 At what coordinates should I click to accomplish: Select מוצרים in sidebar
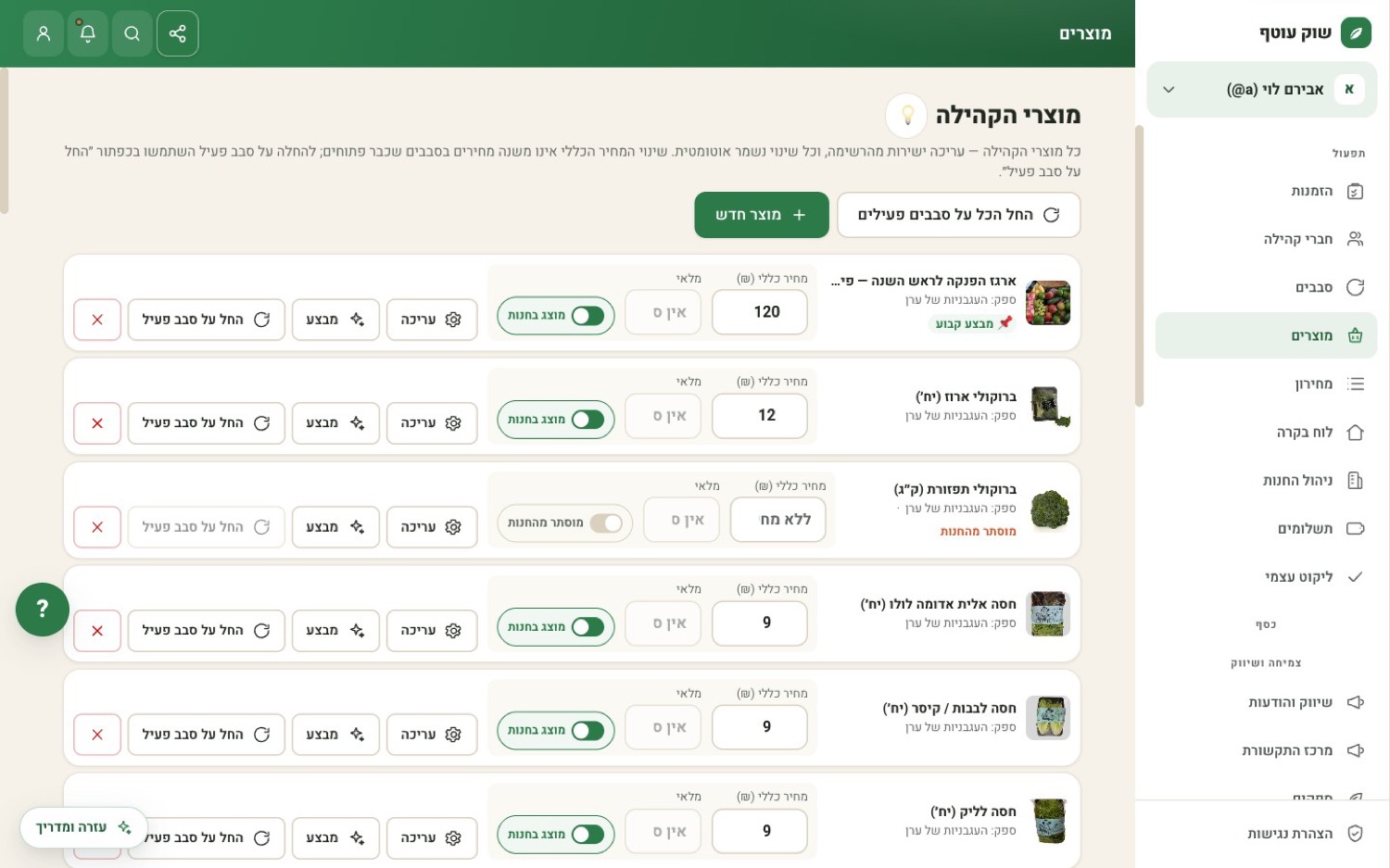point(1266,335)
